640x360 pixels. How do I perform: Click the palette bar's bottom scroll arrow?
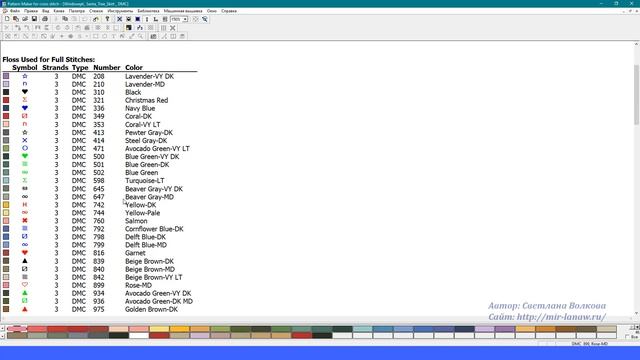pos(2,336)
